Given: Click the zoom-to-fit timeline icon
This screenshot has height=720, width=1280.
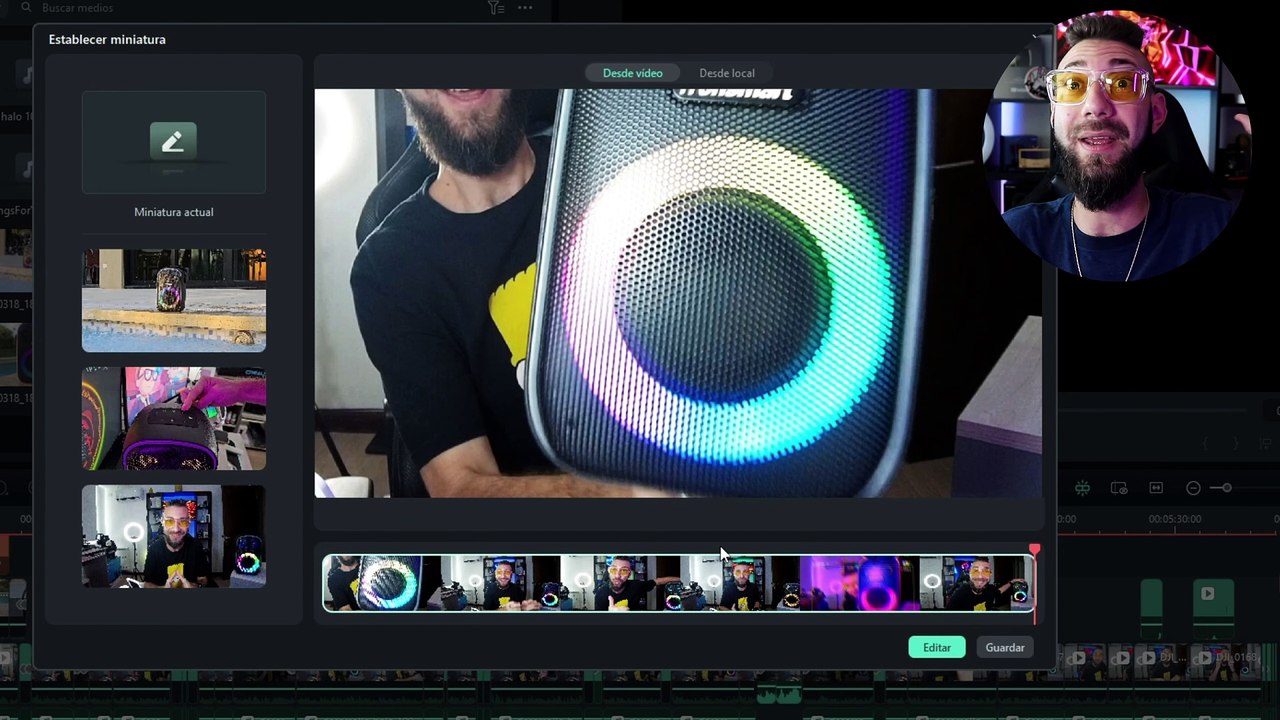Looking at the screenshot, I should [x=1156, y=488].
